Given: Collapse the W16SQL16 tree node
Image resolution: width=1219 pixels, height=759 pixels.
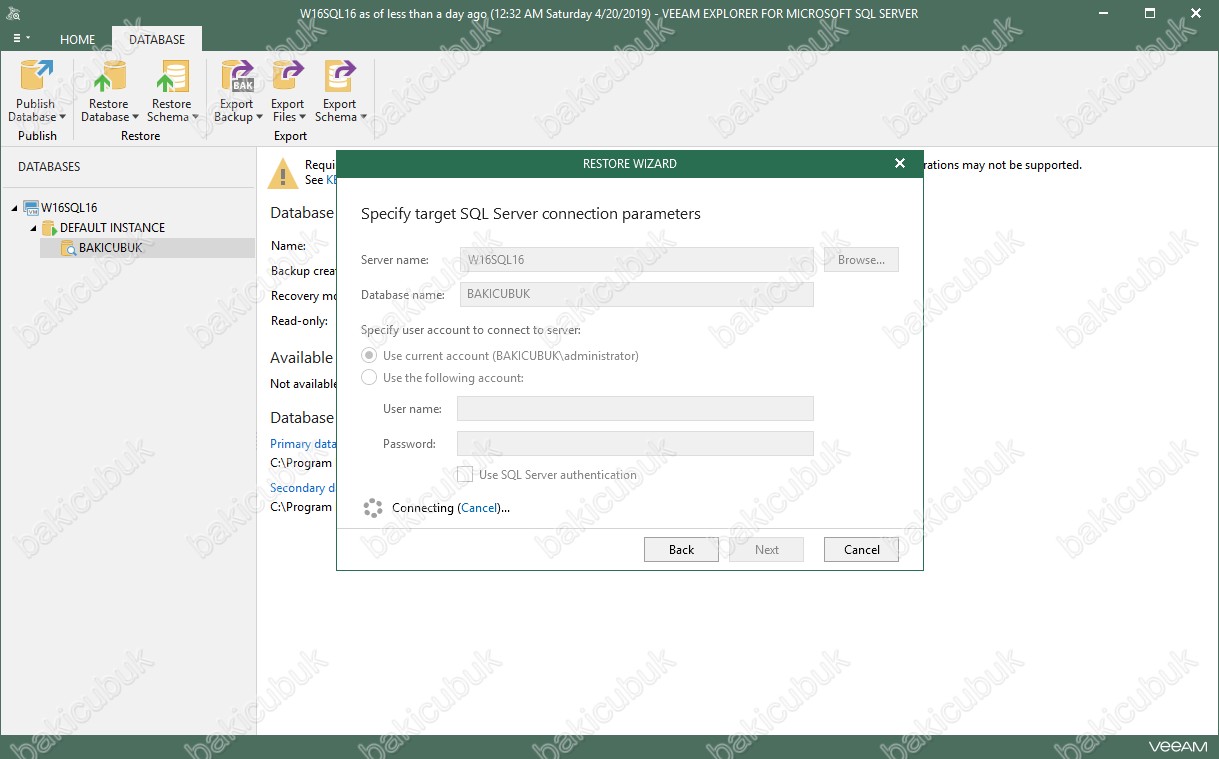Looking at the screenshot, I should click(x=15, y=208).
